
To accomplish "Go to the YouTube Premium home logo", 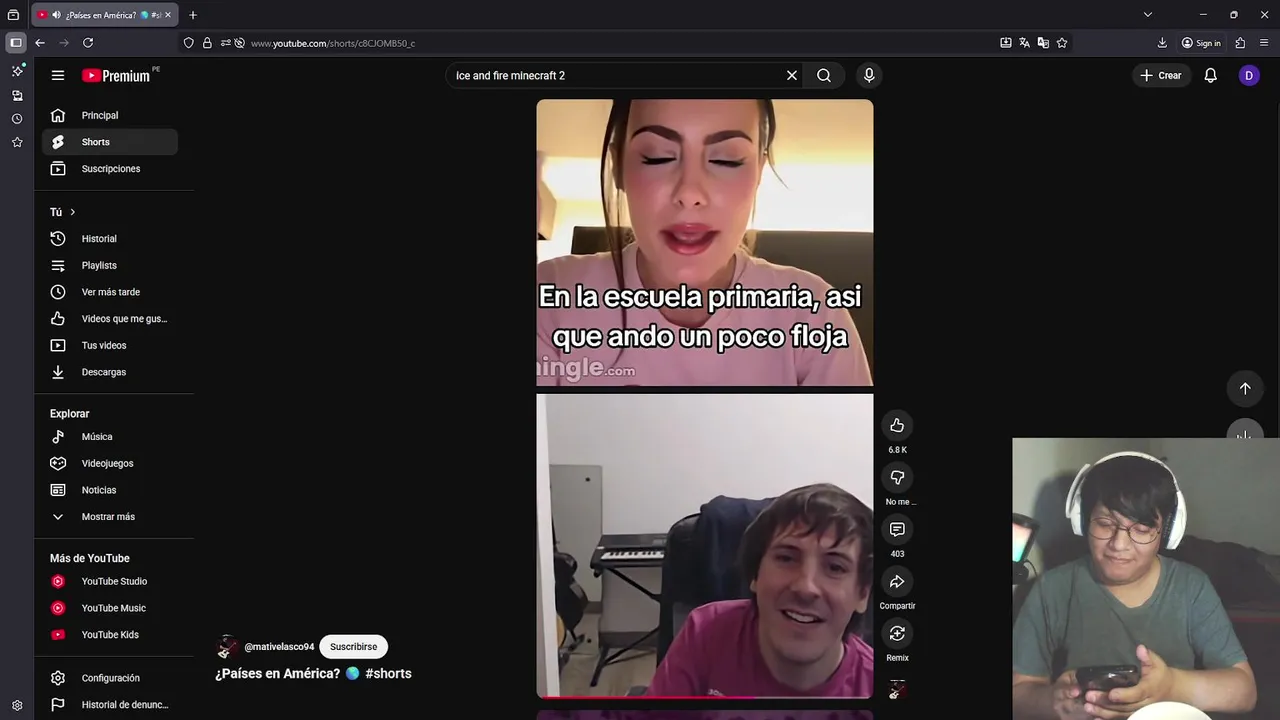I will click(116, 75).
